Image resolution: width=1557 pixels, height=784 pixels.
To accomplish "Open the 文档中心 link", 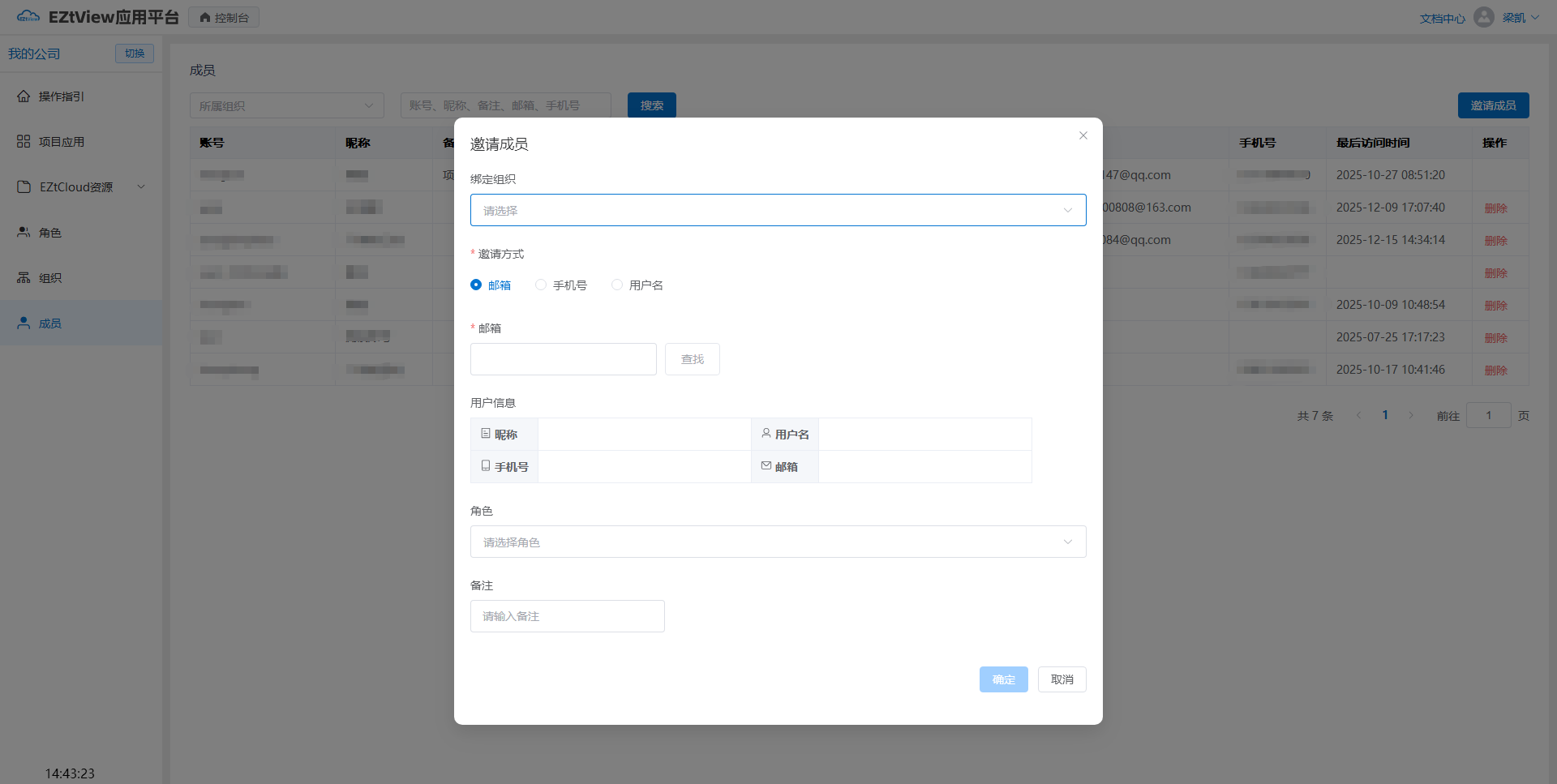I will 1442,18.
